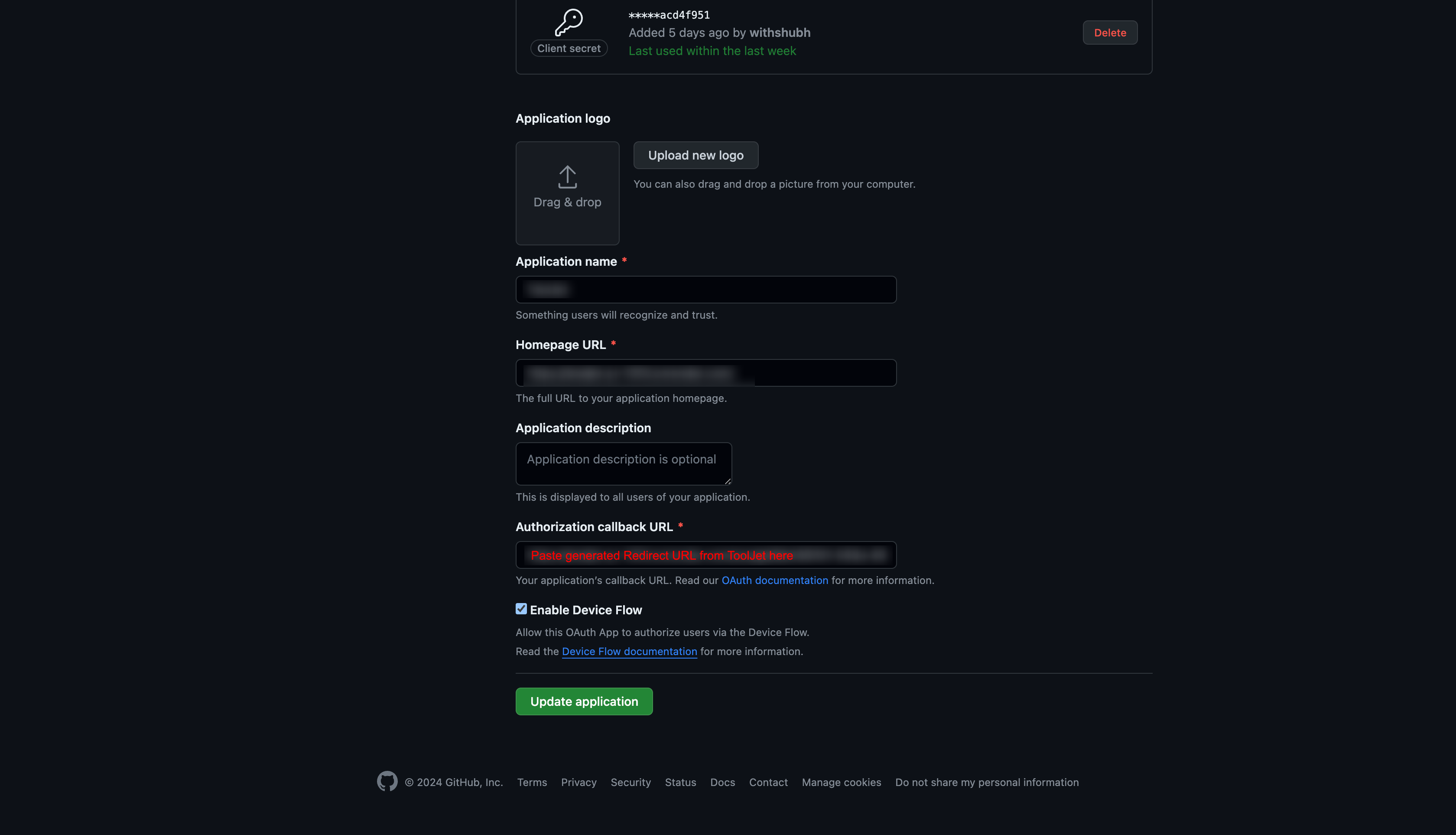Click the drag & drop upload arrow icon

pos(567,176)
